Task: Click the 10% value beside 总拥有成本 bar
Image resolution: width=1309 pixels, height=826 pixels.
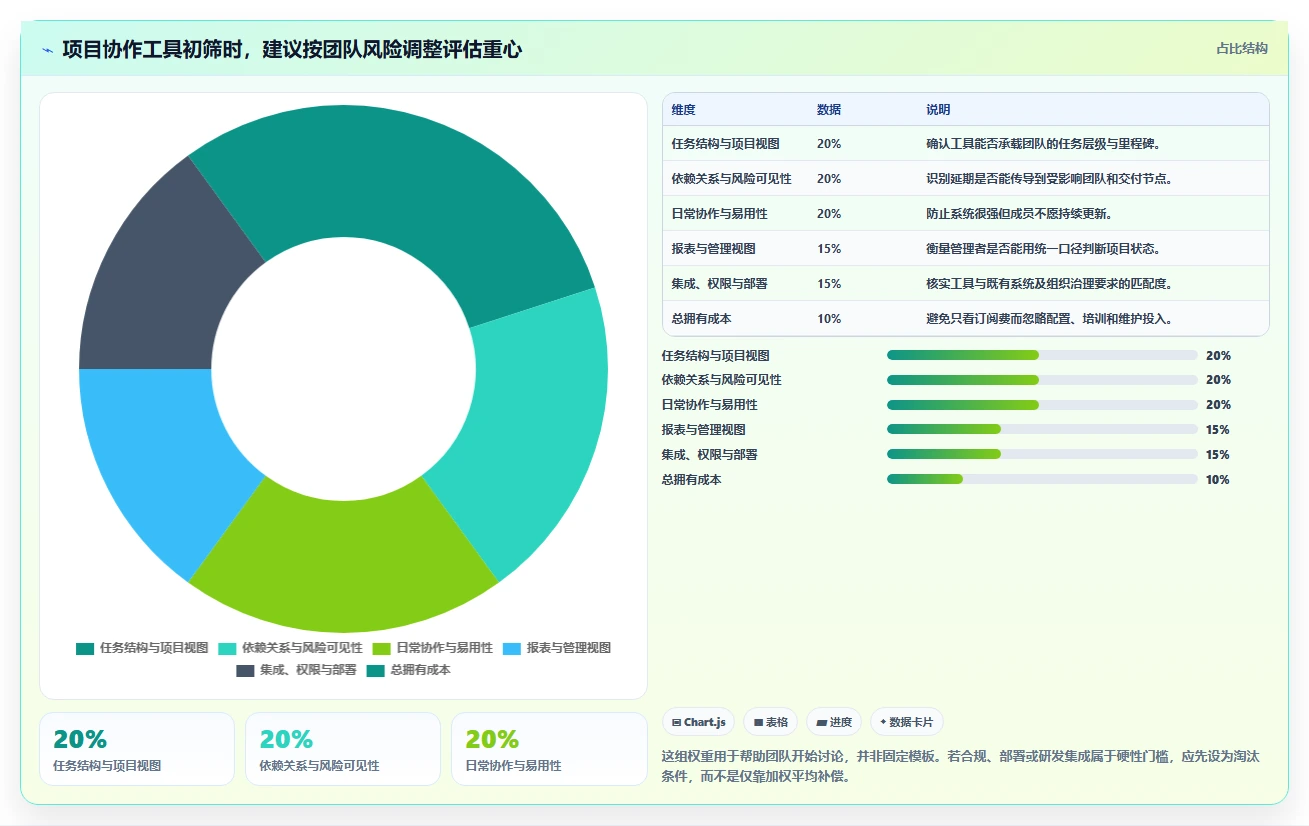Action: pos(1218,479)
